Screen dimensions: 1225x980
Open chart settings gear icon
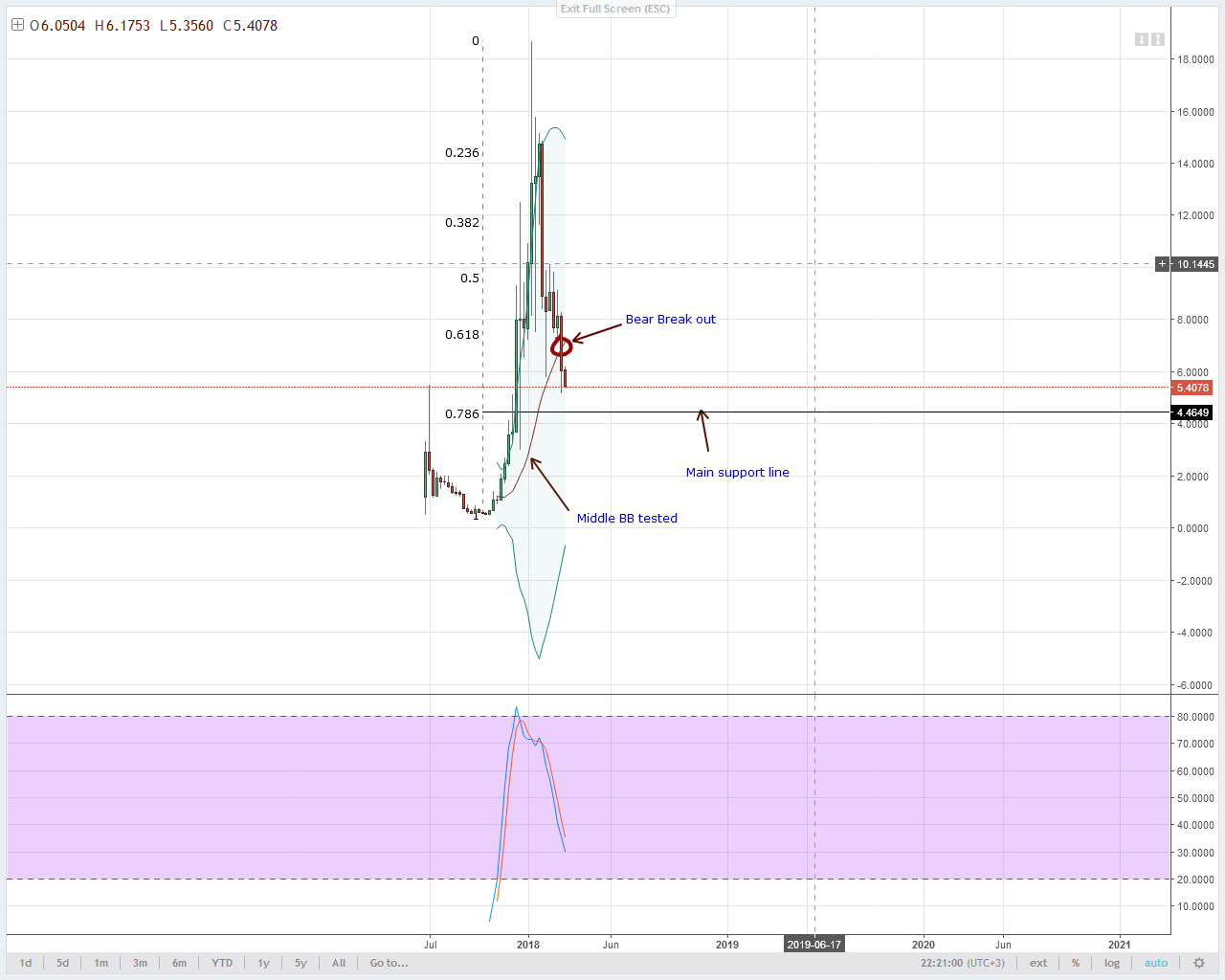tap(1198, 963)
